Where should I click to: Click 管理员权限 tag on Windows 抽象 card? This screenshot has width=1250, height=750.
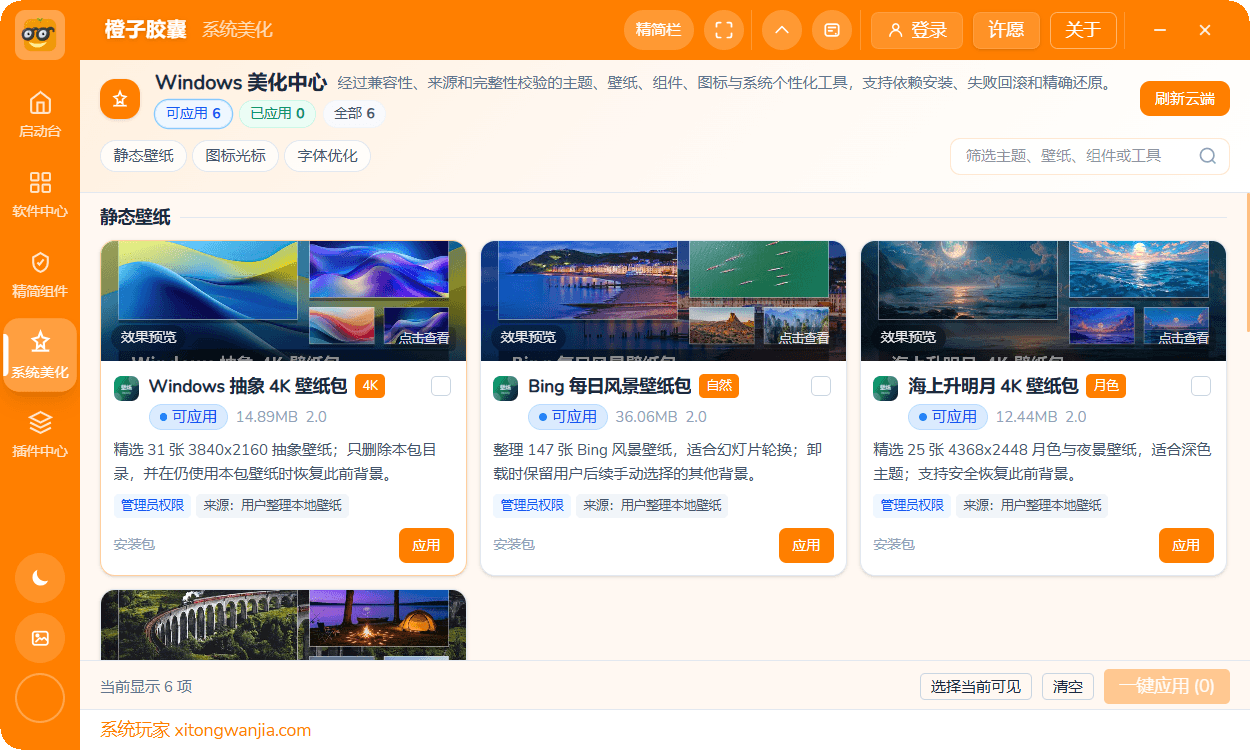point(153,505)
